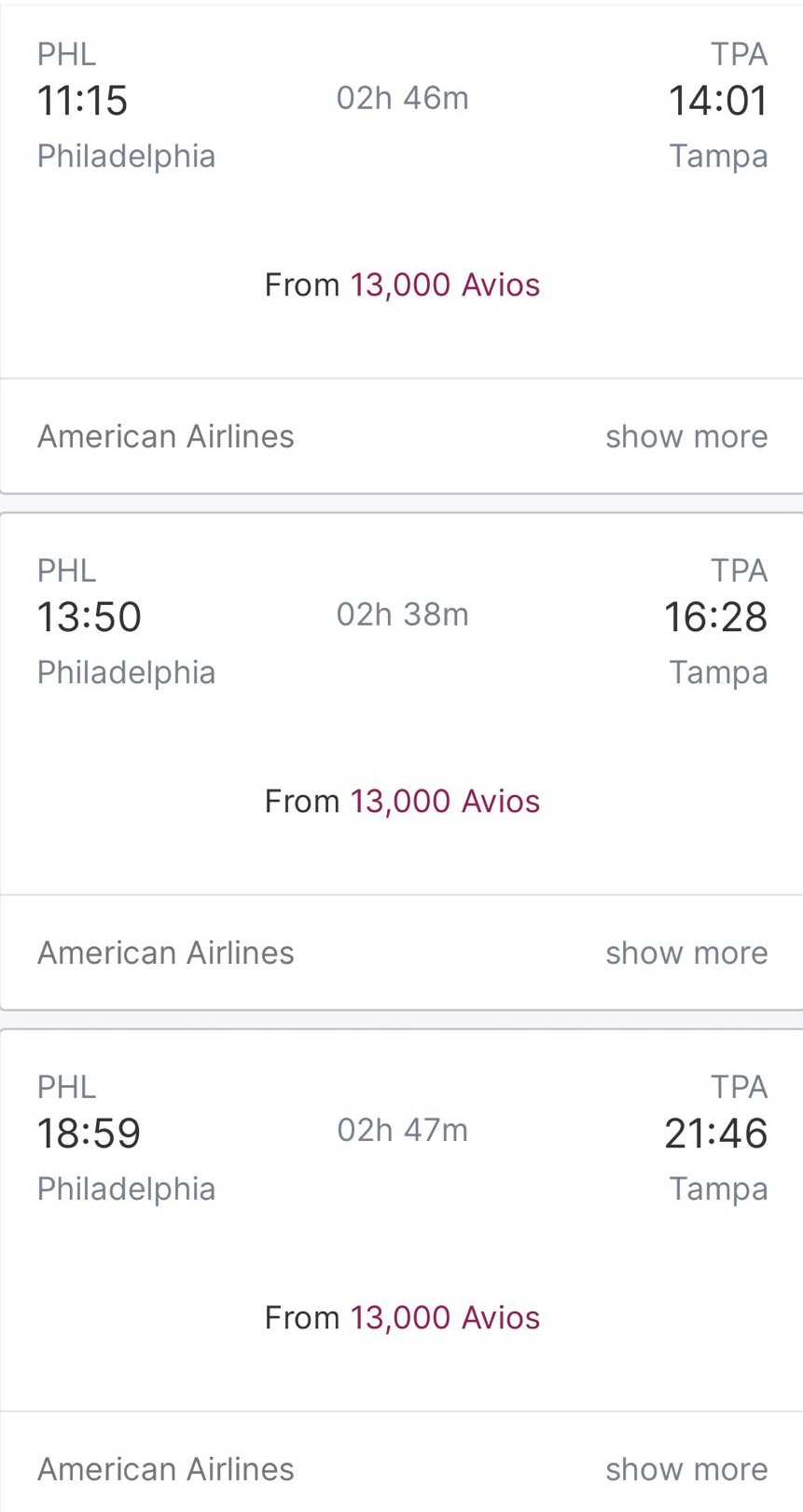Tap the 13:50 departure time

tap(89, 617)
